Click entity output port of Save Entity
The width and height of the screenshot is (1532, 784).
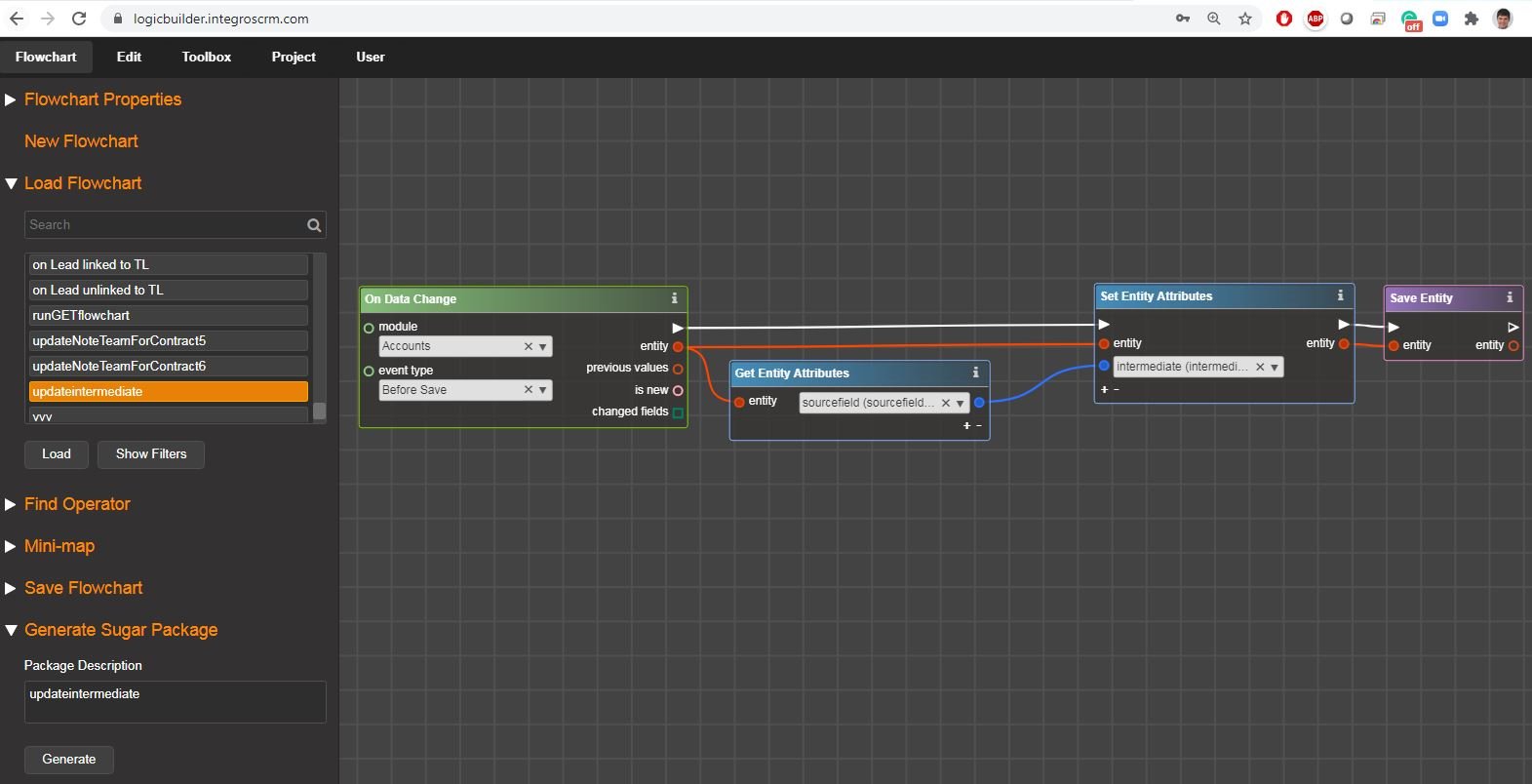point(1513,345)
